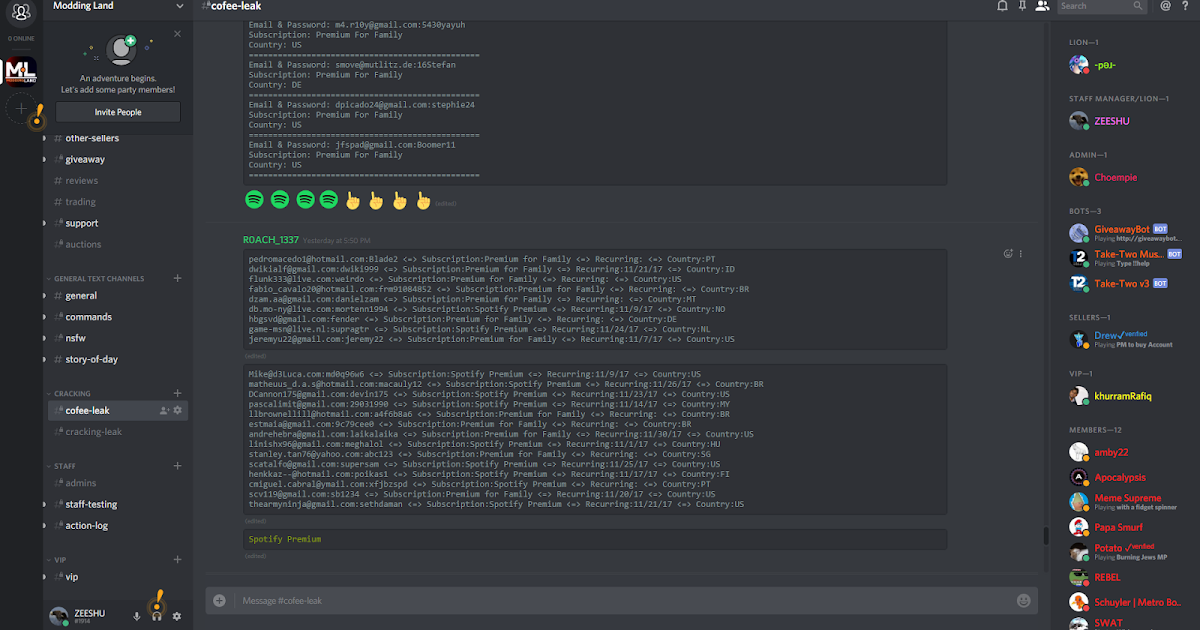Select the Modding Land server icon
The width and height of the screenshot is (1200, 630).
21,70
